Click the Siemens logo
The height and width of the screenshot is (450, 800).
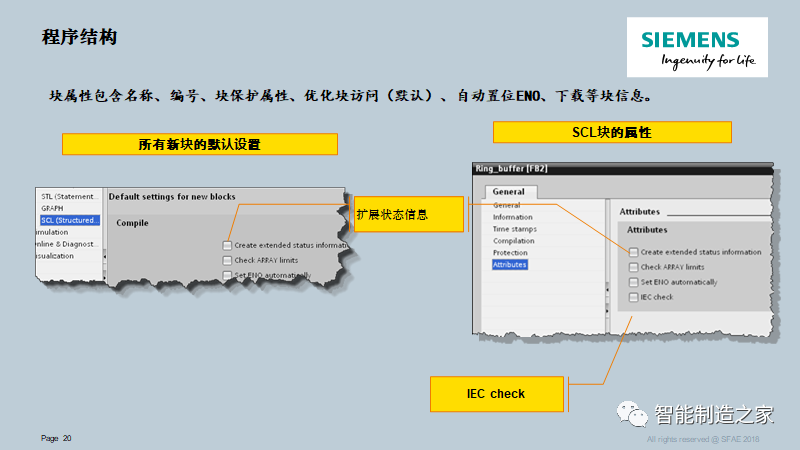coord(697,47)
